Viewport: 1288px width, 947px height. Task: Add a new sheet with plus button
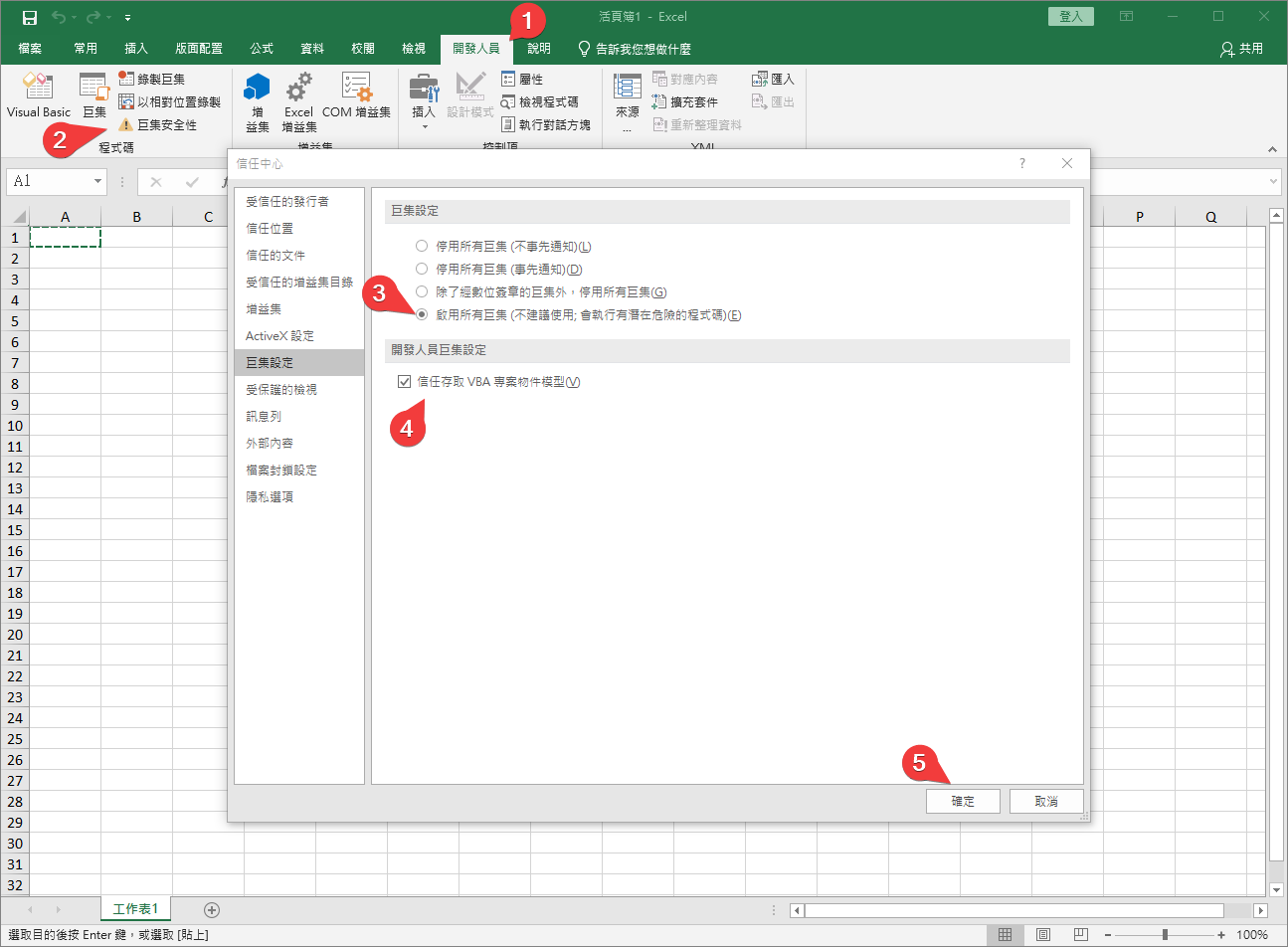pyautogui.click(x=211, y=909)
